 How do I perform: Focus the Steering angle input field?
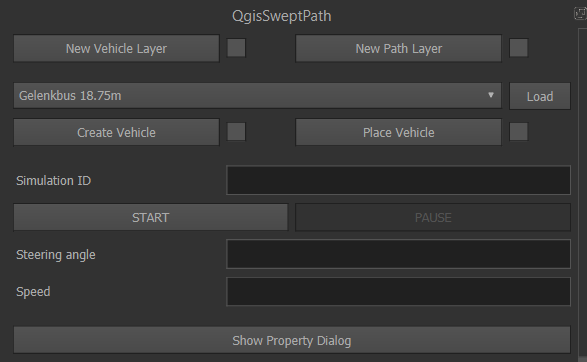(x=398, y=254)
